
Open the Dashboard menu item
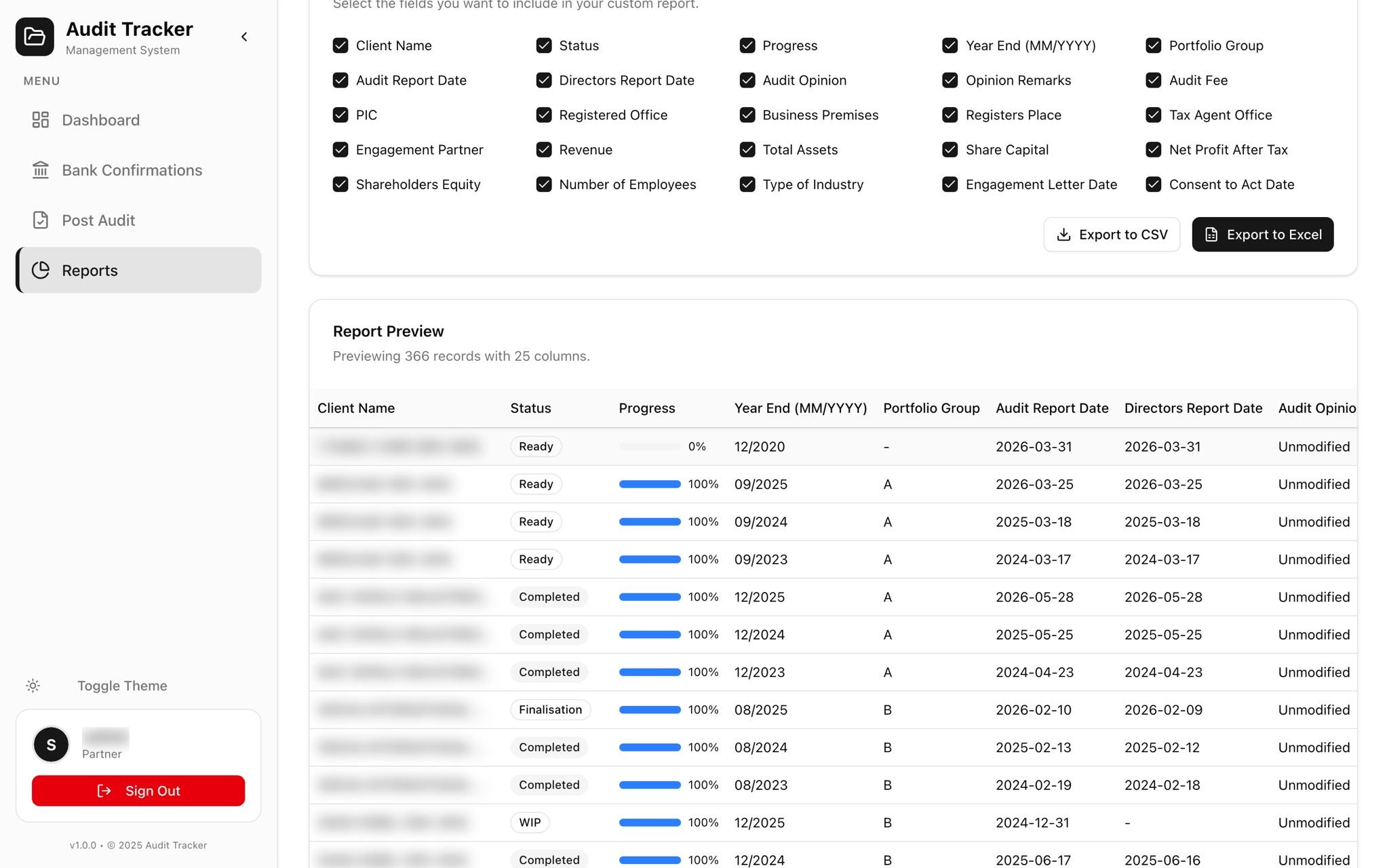(x=138, y=120)
